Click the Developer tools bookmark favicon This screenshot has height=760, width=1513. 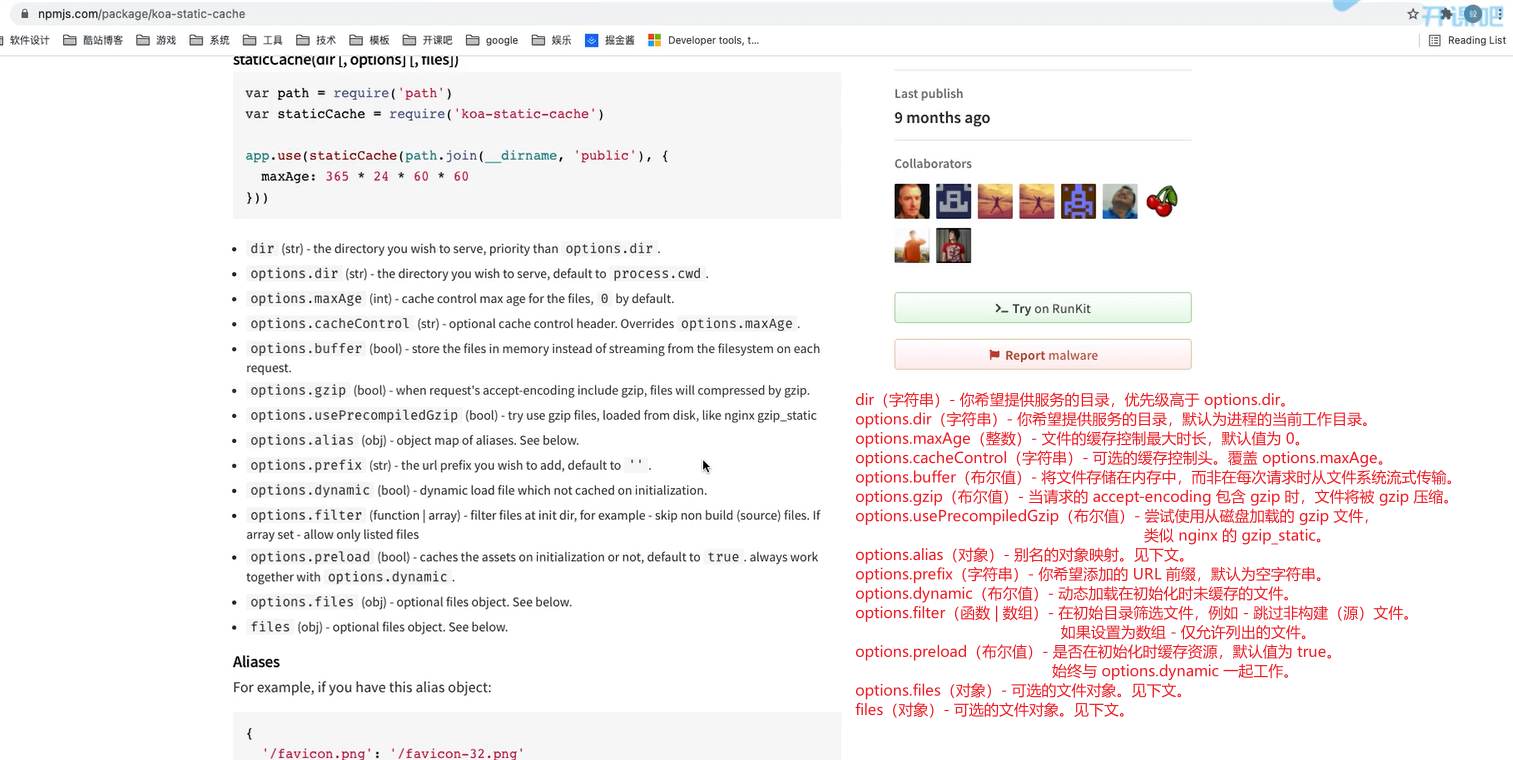pos(654,40)
